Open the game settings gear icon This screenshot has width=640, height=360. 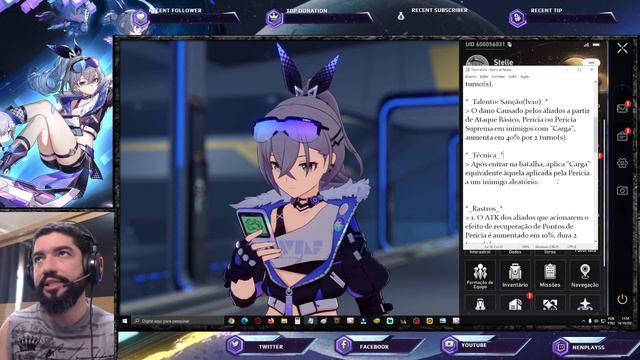622,163
